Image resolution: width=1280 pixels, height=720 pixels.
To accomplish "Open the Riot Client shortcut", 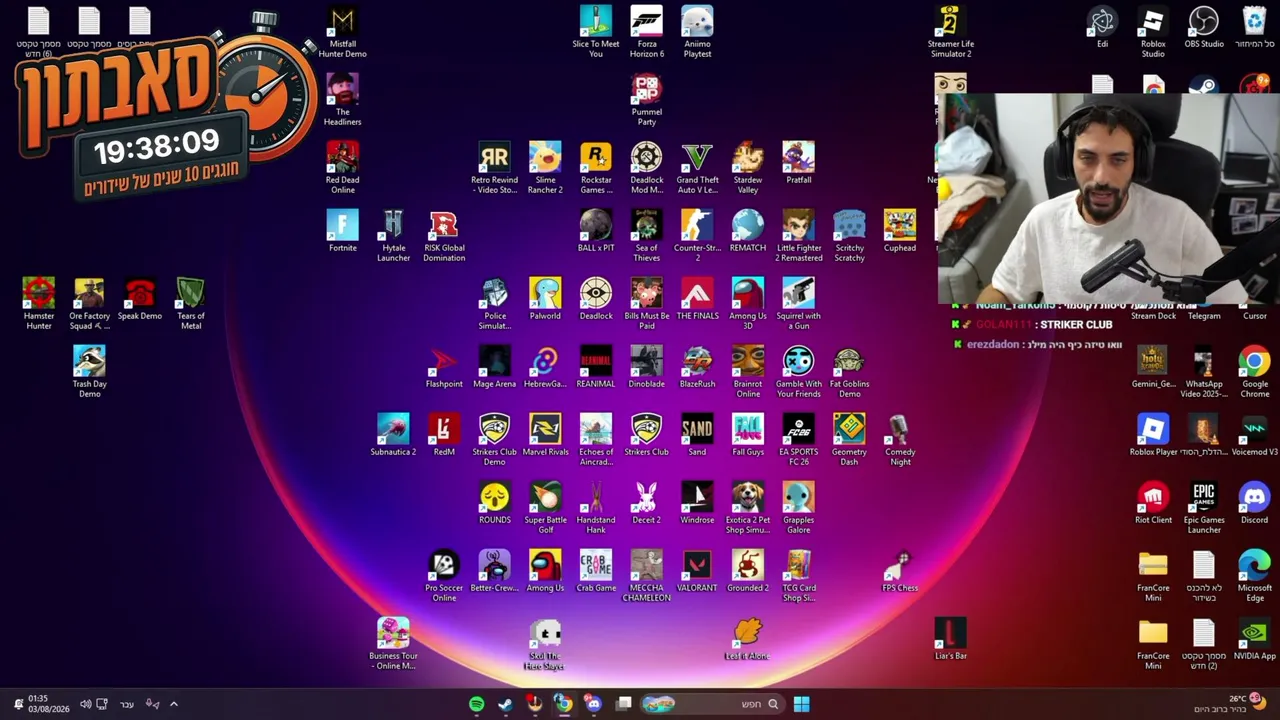I will point(1153,504).
